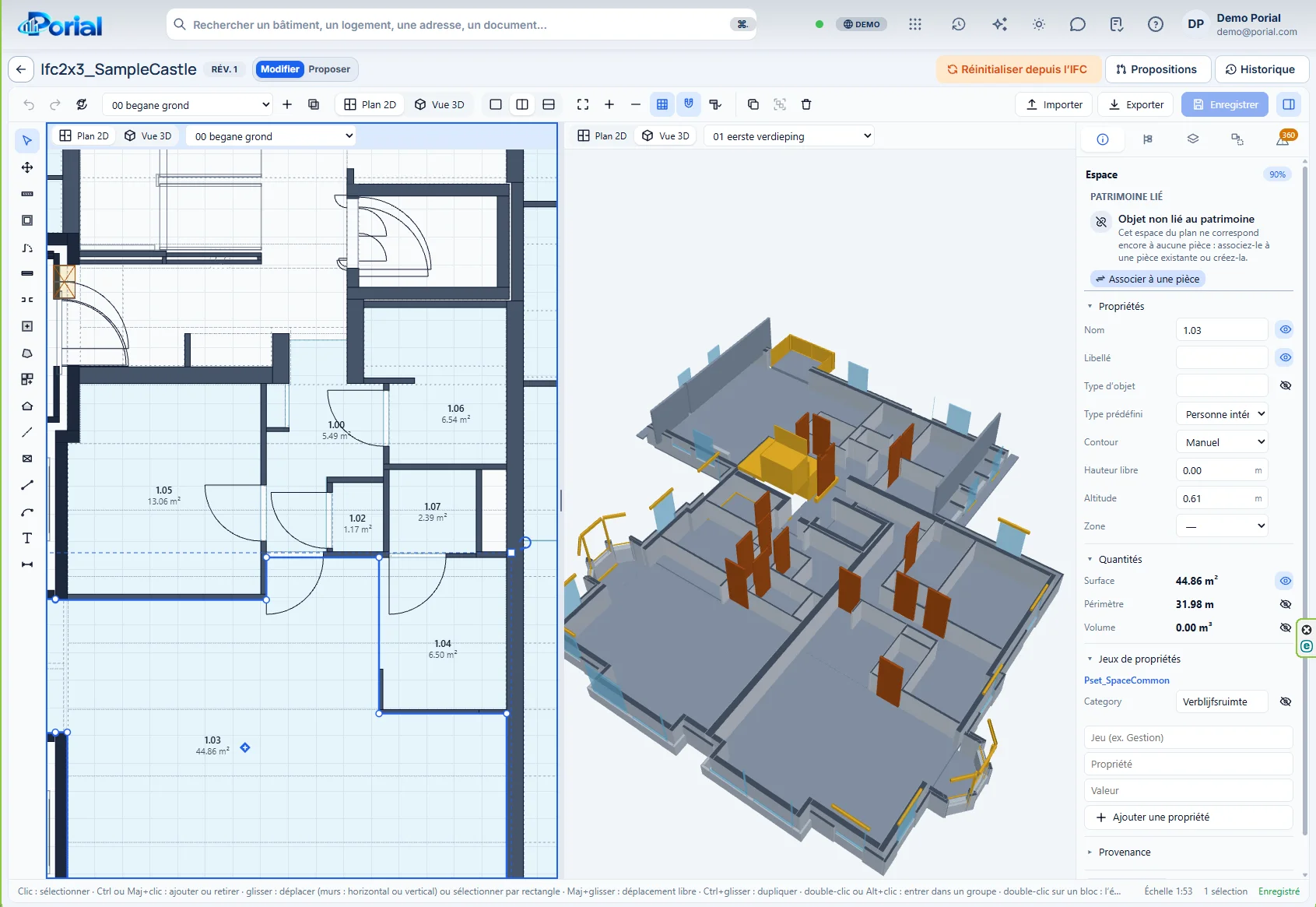Viewport: 1316px width, 907px height.
Task: Select the roof/house tool icon
Action: [x=27, y=406]
